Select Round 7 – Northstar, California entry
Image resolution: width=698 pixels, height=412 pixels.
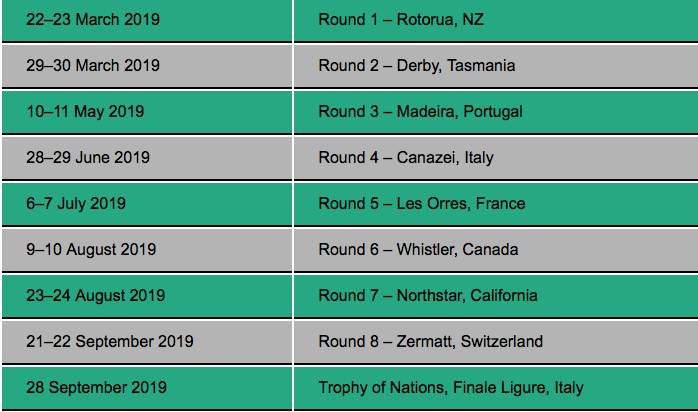click(428, 296)
